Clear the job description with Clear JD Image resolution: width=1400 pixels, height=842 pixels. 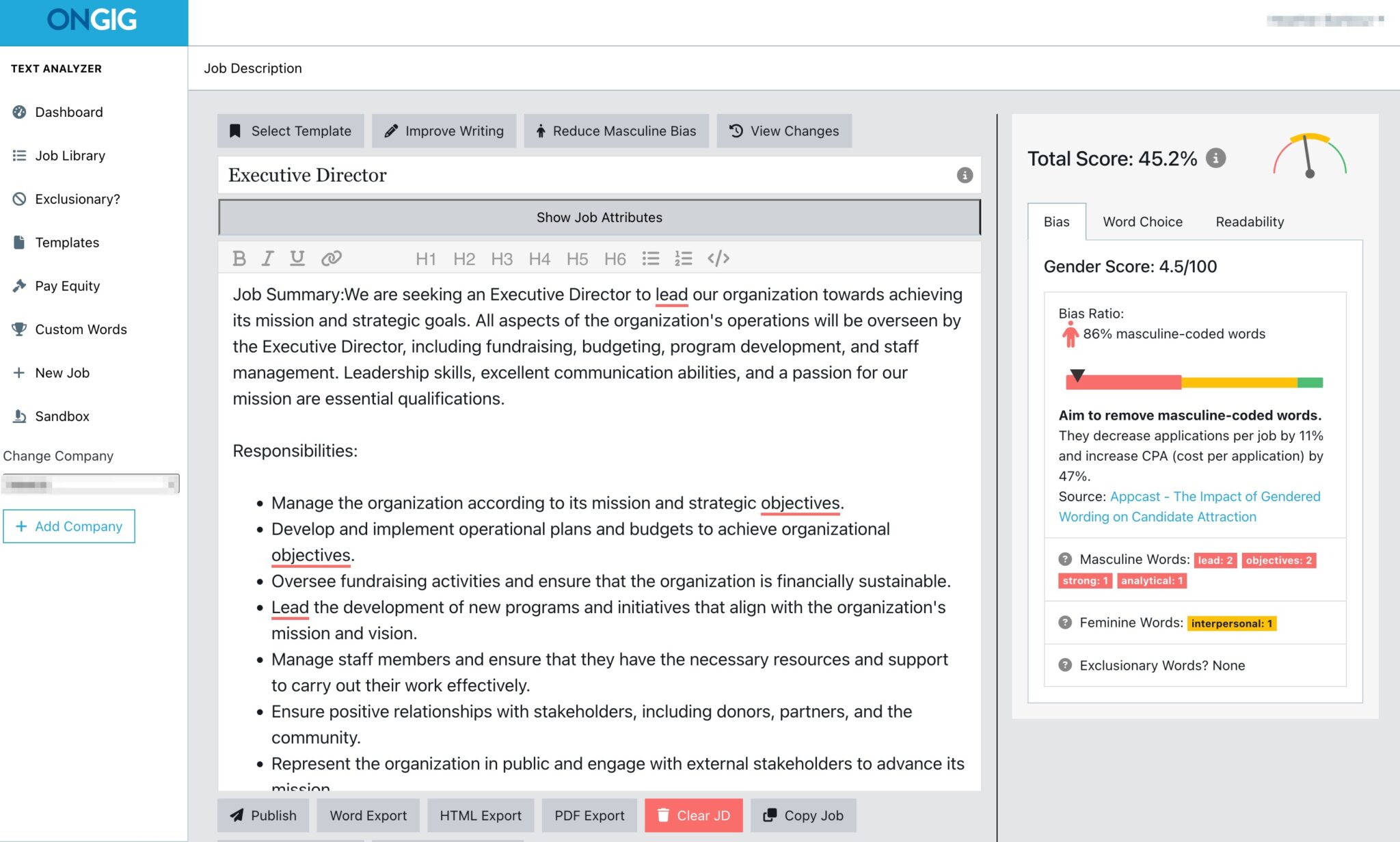[x=694, y=815]
